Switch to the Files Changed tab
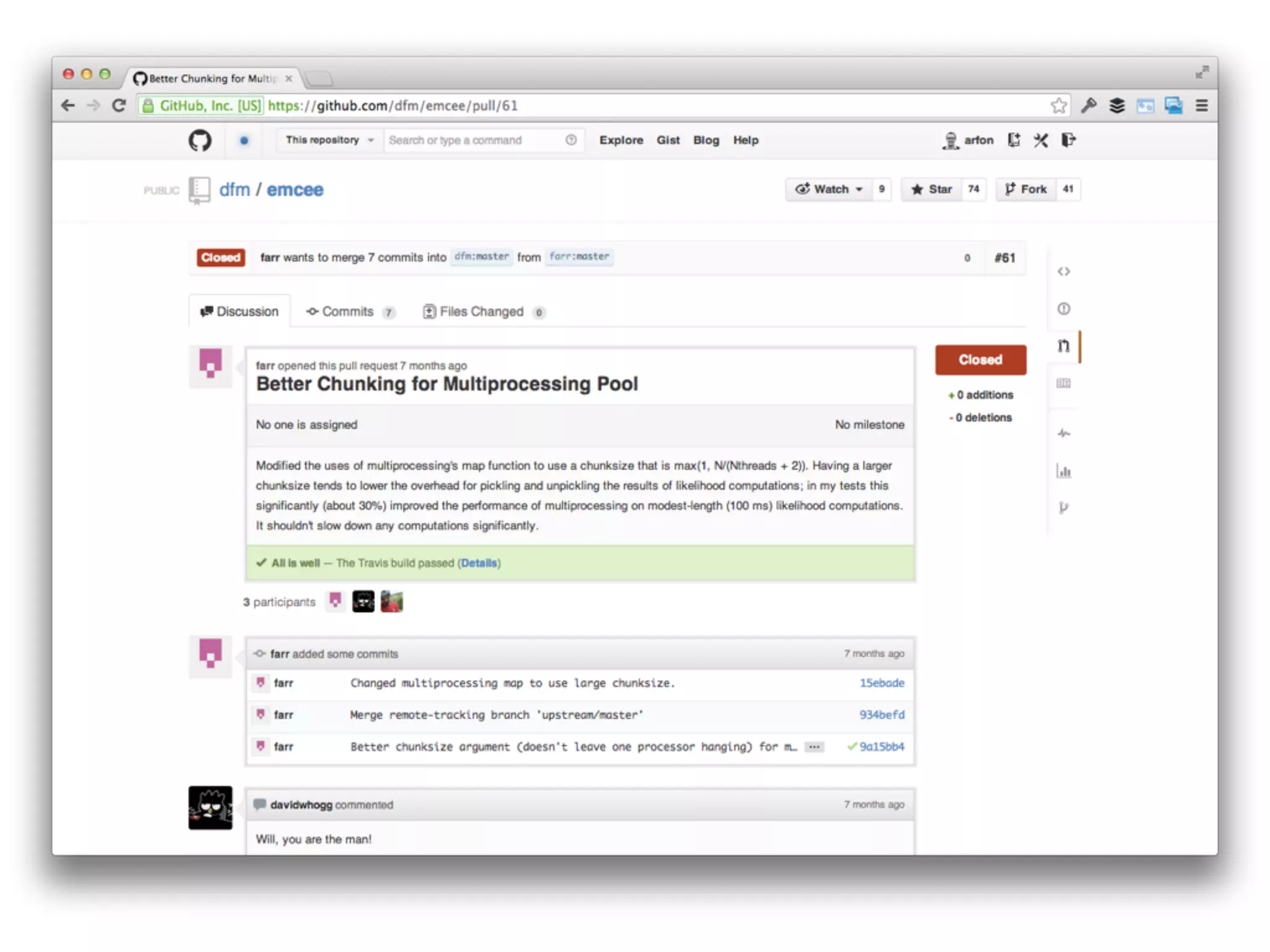The width and height of the screenshot is (1270, 952). point(482,312)
